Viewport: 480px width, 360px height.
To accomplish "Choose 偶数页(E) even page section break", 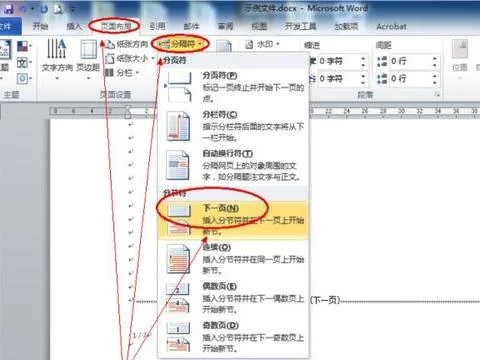I will 233,298.
